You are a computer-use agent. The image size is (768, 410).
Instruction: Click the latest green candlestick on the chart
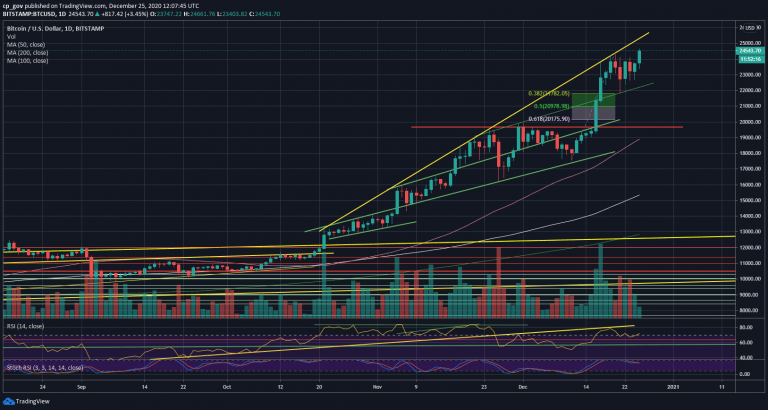click(640, 59)
